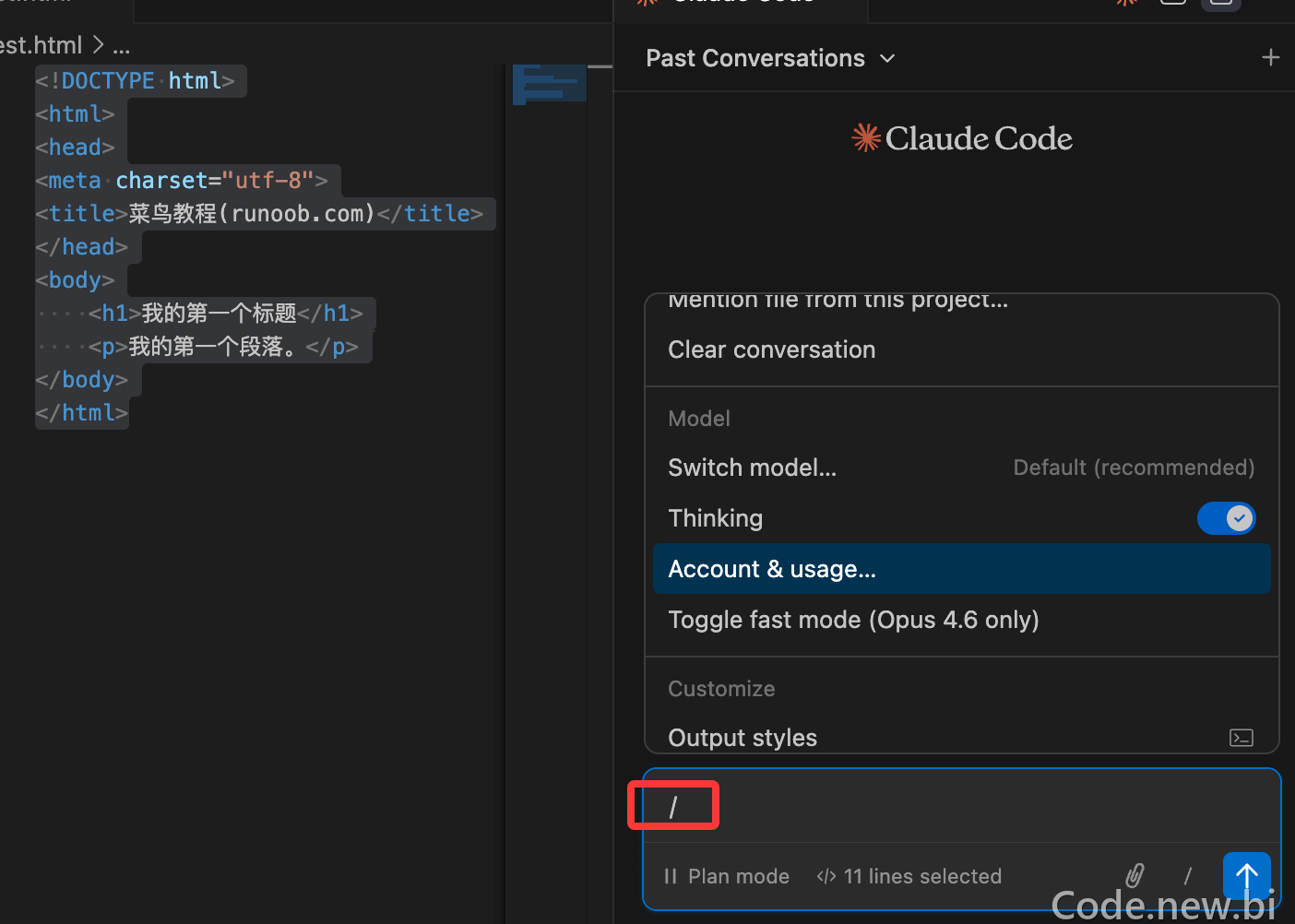Click the <!DOCTYPE html> line in the editor
Screen dimensions: 1295x924
pyautogui.click(x=135, y=81)
